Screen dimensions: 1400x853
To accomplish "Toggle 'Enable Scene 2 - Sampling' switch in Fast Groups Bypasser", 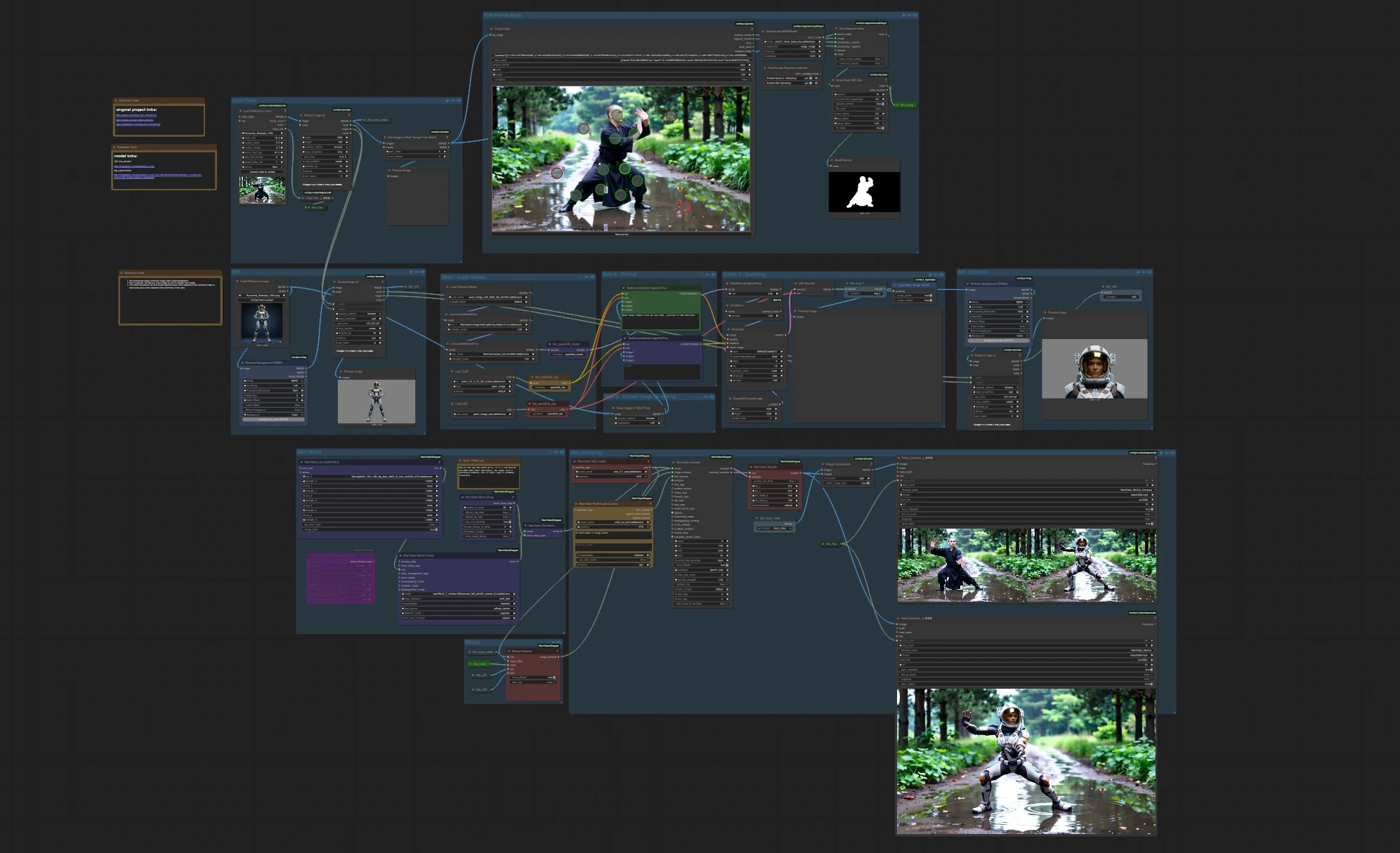I will pyautogui.click(x=811, y=78).
